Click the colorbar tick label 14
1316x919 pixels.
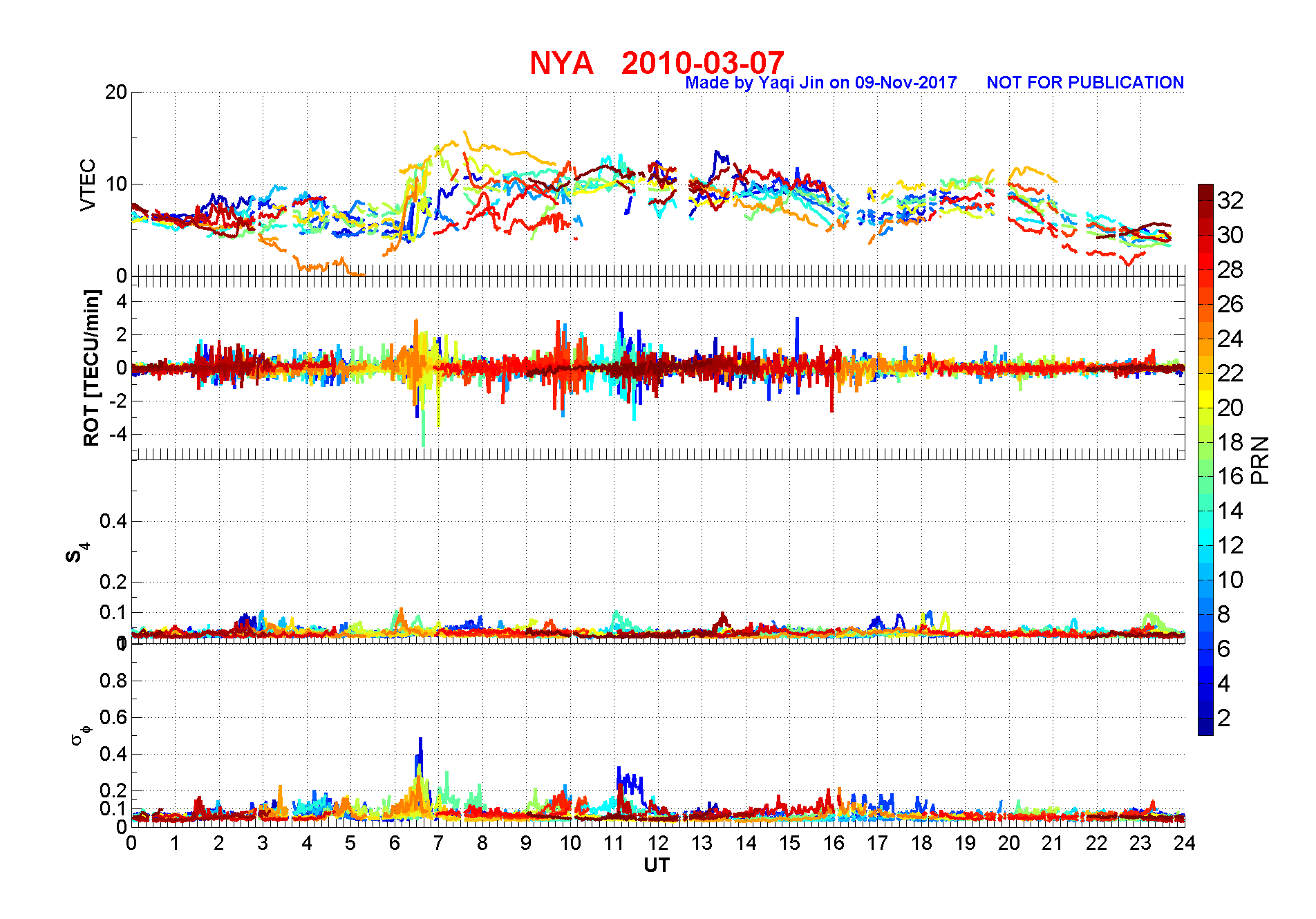[1230, 511]
